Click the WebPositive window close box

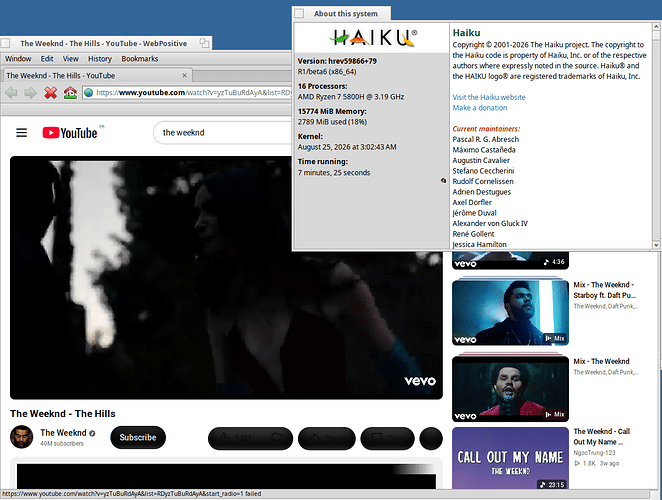[5, 43]
